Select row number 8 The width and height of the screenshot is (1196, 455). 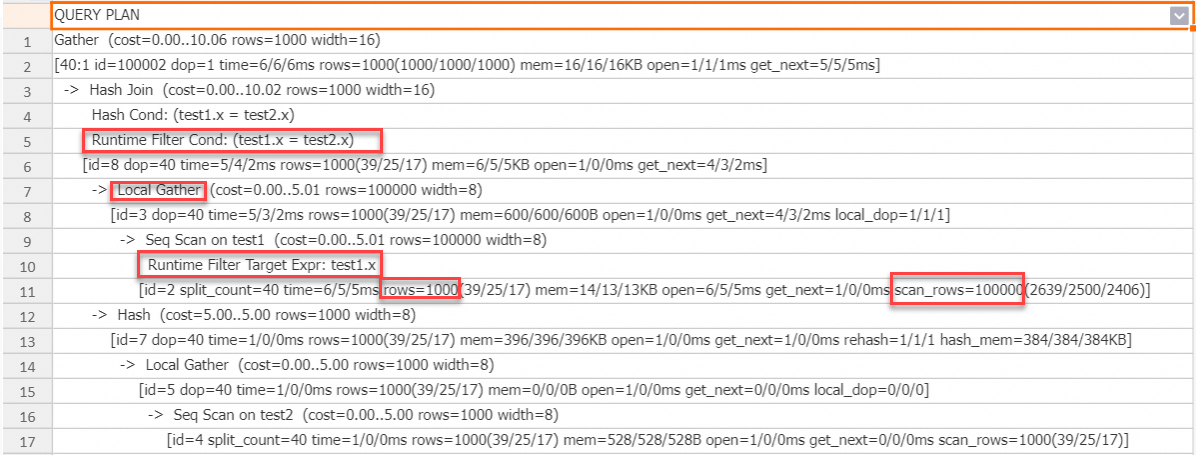pos(25,215)
